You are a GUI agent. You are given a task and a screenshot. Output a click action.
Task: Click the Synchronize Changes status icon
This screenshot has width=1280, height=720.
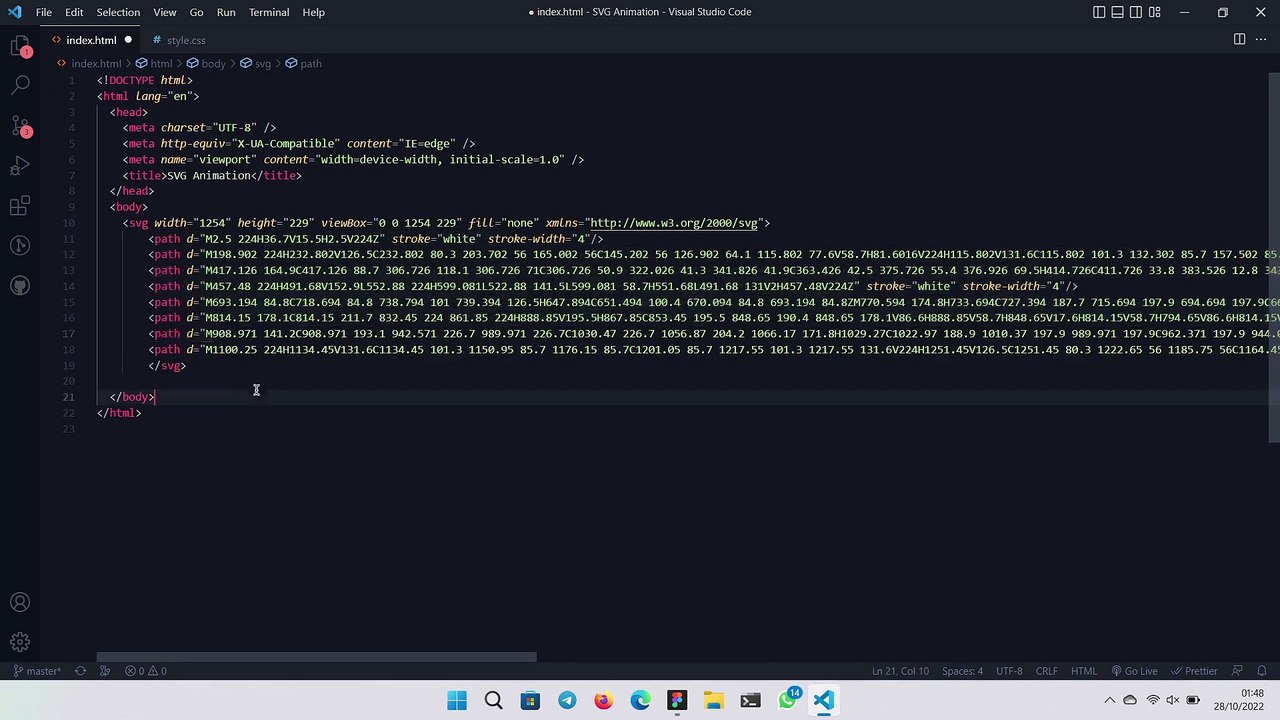(x=80, y=671)
